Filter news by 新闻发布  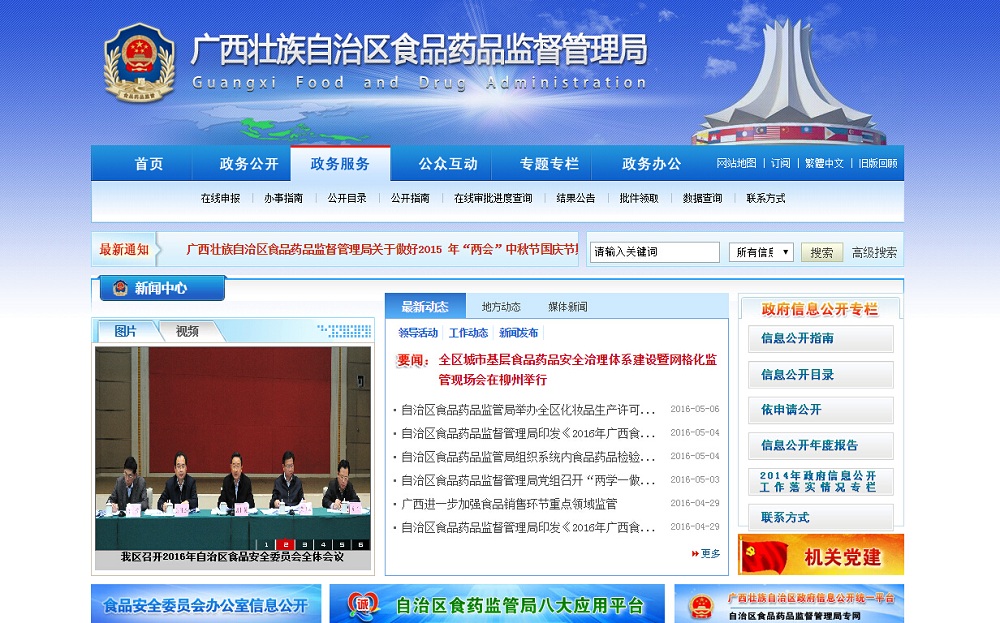(x=518, y=333)
